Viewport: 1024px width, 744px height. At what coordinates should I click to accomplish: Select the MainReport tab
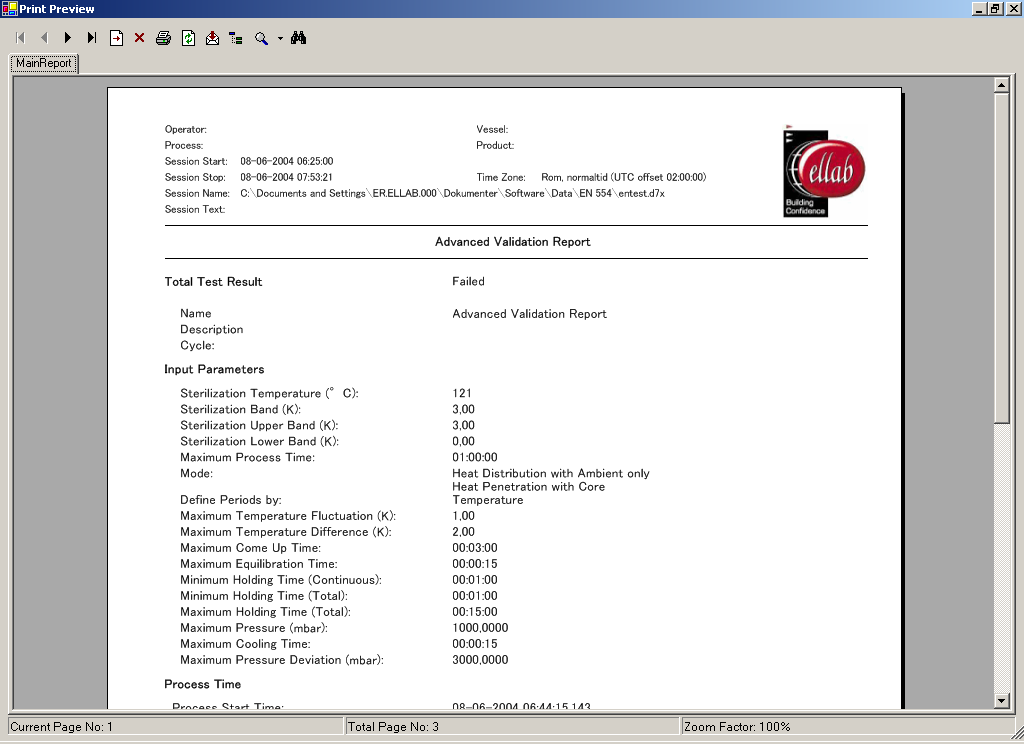click(44, 63)
